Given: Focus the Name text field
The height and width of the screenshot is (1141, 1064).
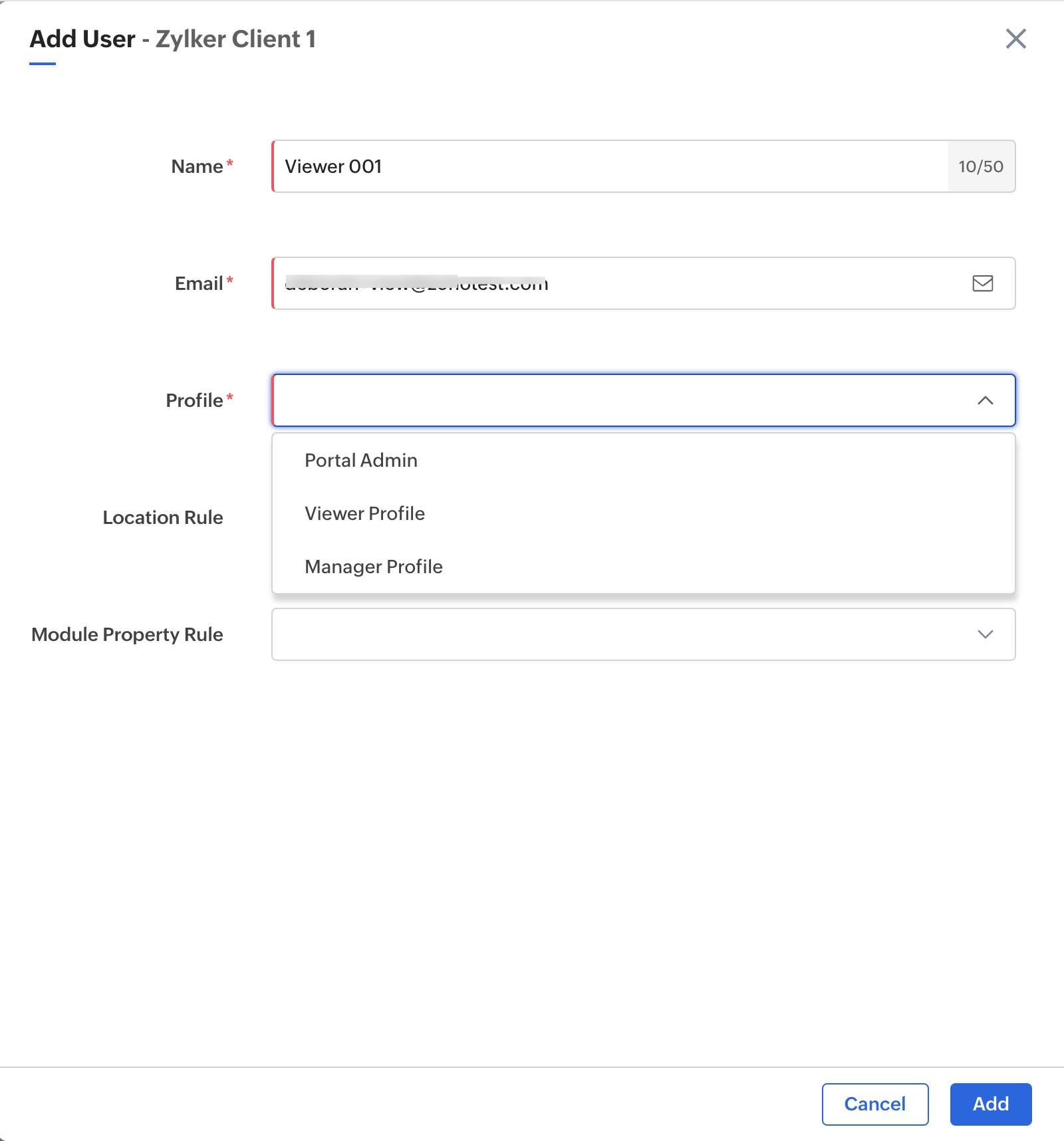Looking at the screenshot, I should click(608, 166).
